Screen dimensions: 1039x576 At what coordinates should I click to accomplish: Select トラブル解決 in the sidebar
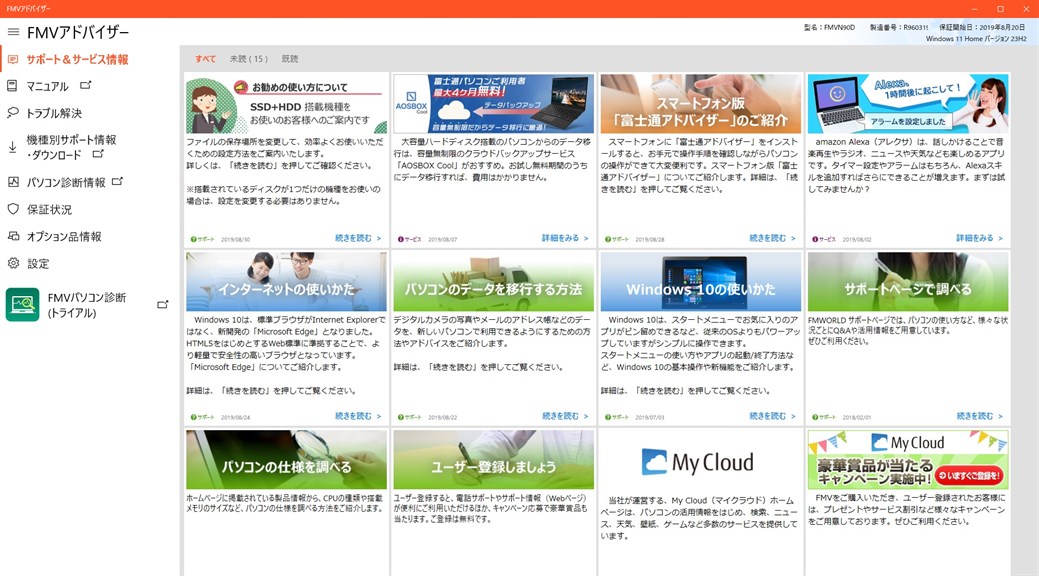click(x=54, y=113)
